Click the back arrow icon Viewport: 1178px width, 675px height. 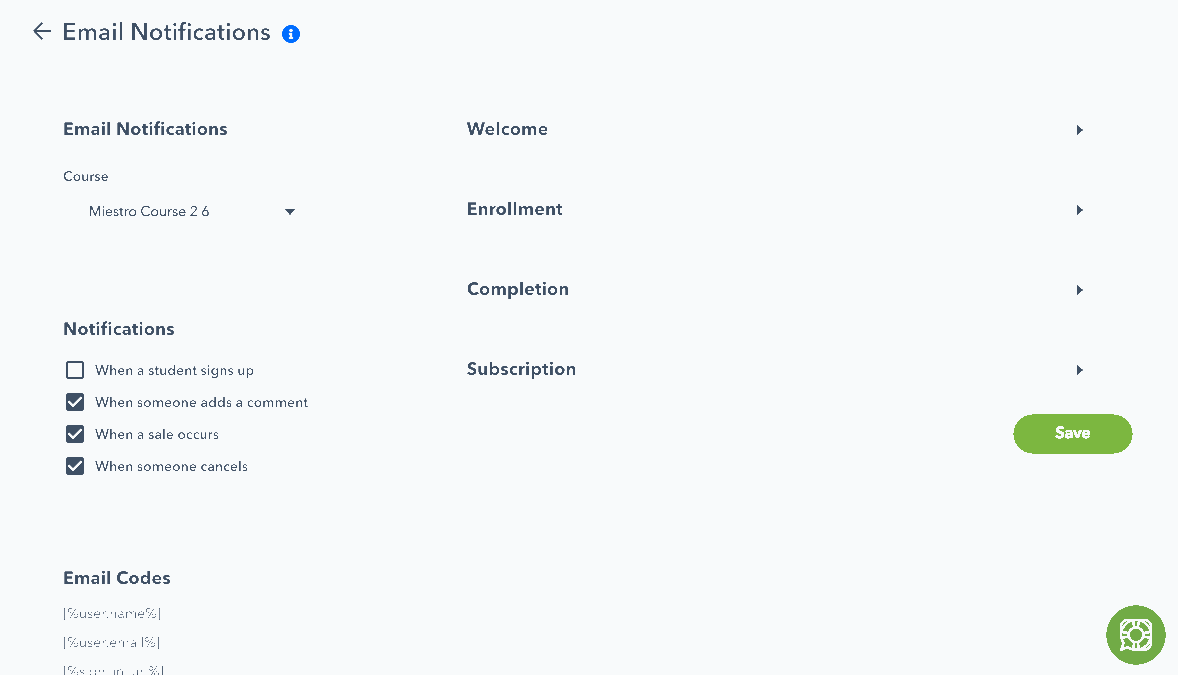coord(42,32)
